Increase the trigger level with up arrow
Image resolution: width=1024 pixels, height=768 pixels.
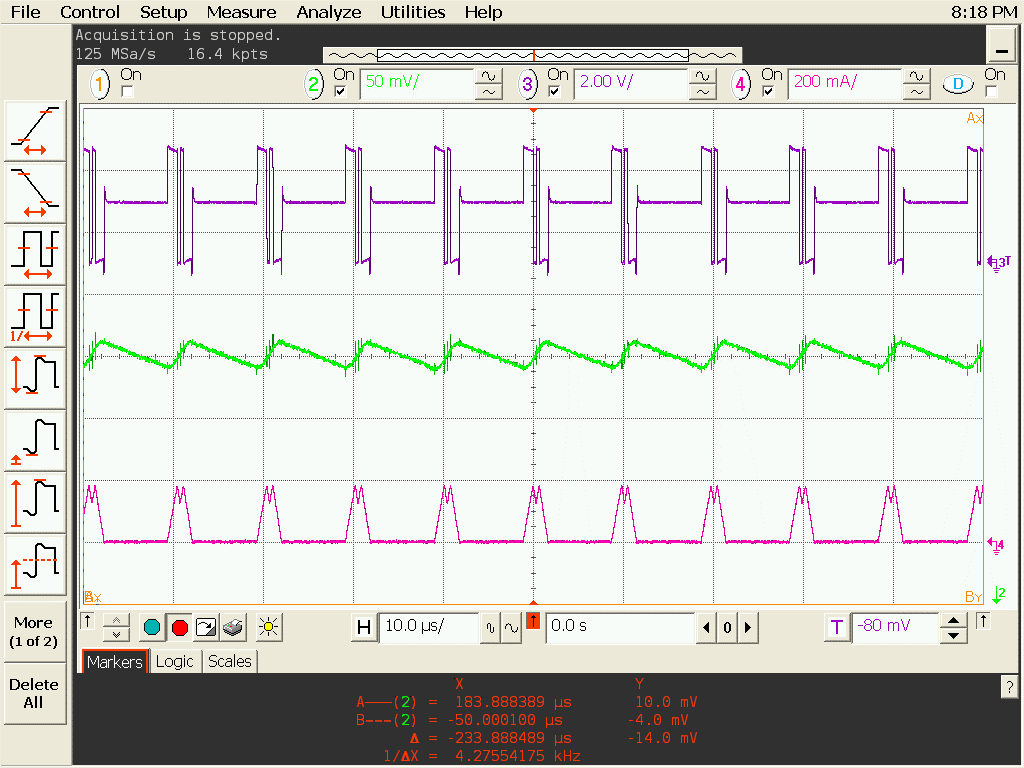(x=955, y=620)
